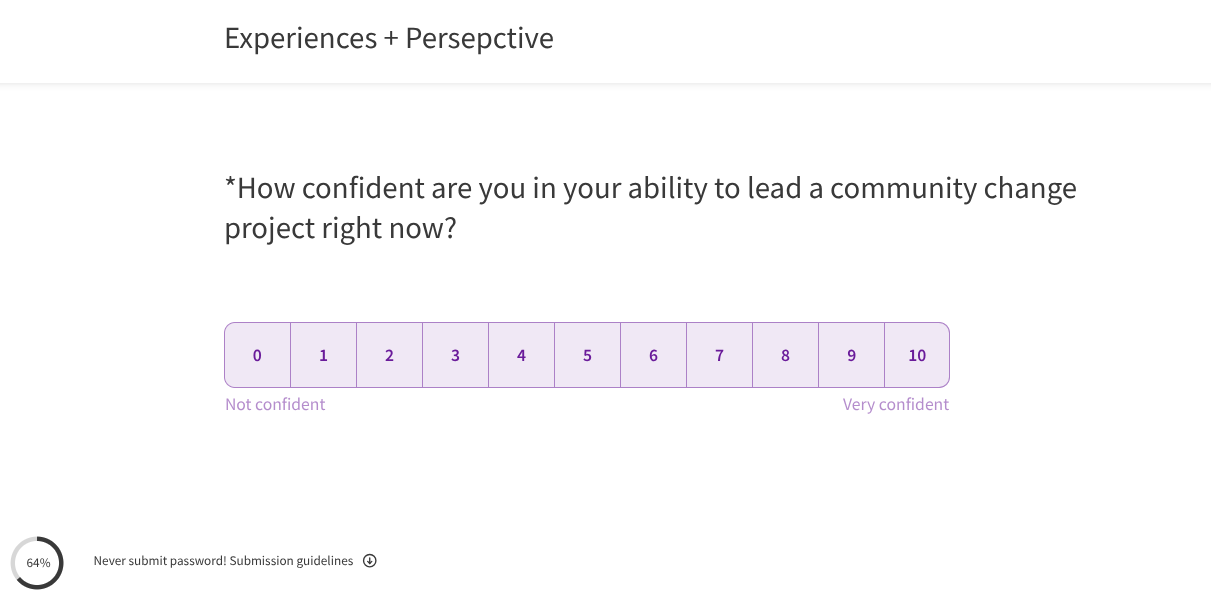The width and height of the screenshot is (1211, 595).
Task: Select confidence rating 9
Action: pos(851,355)
